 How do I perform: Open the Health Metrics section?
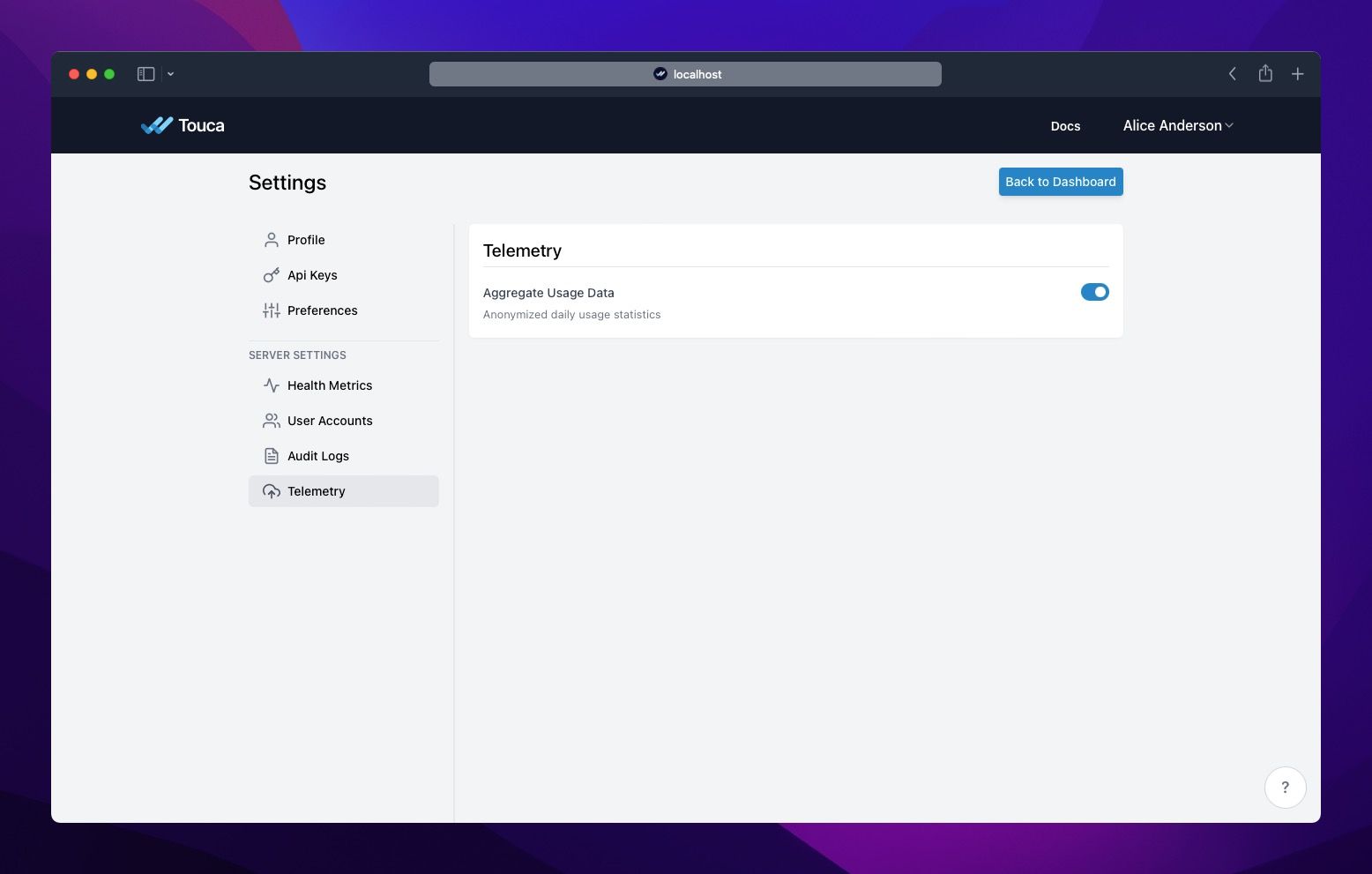coord(344,385)
